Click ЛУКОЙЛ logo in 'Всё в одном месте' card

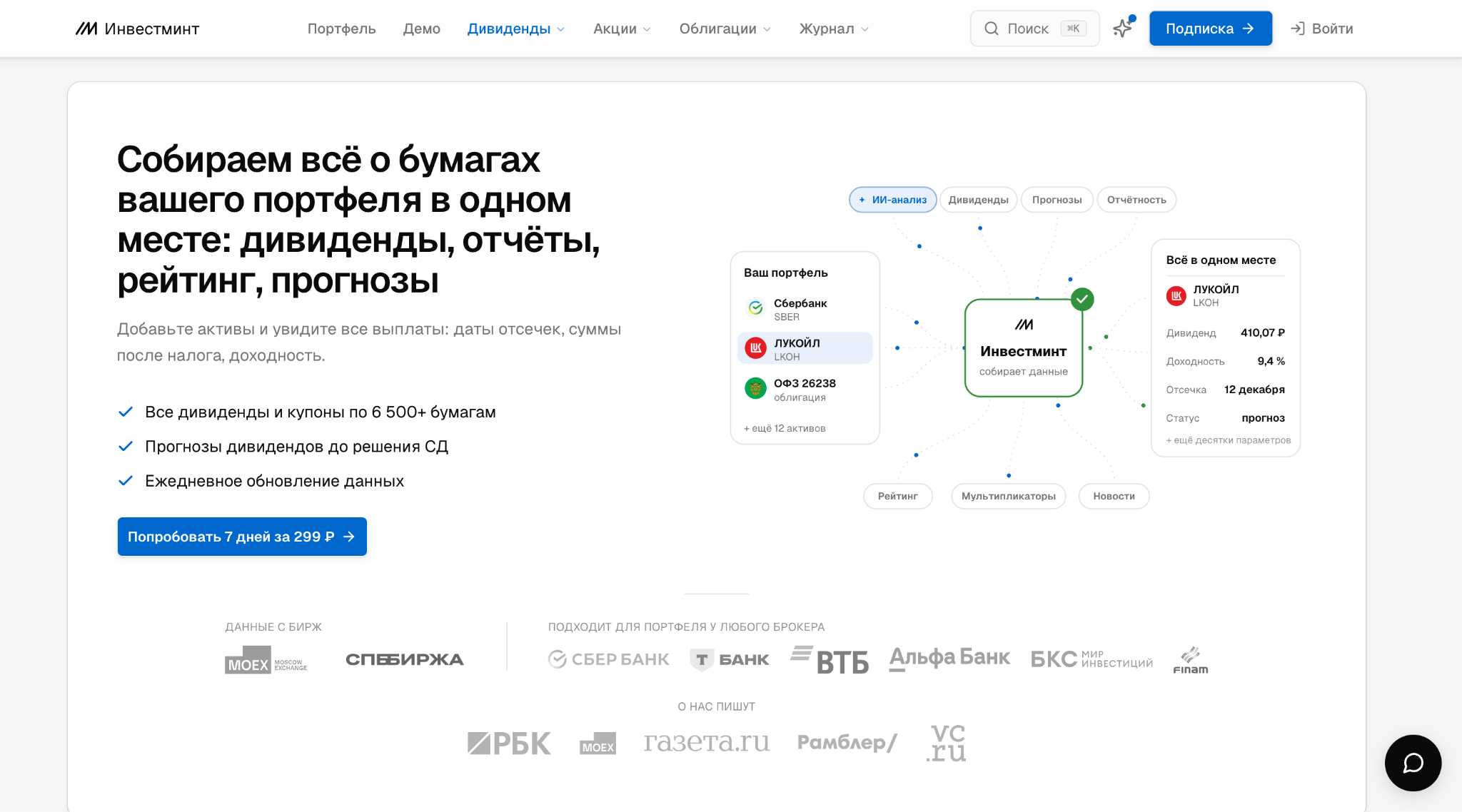(x=1176, y=295)
